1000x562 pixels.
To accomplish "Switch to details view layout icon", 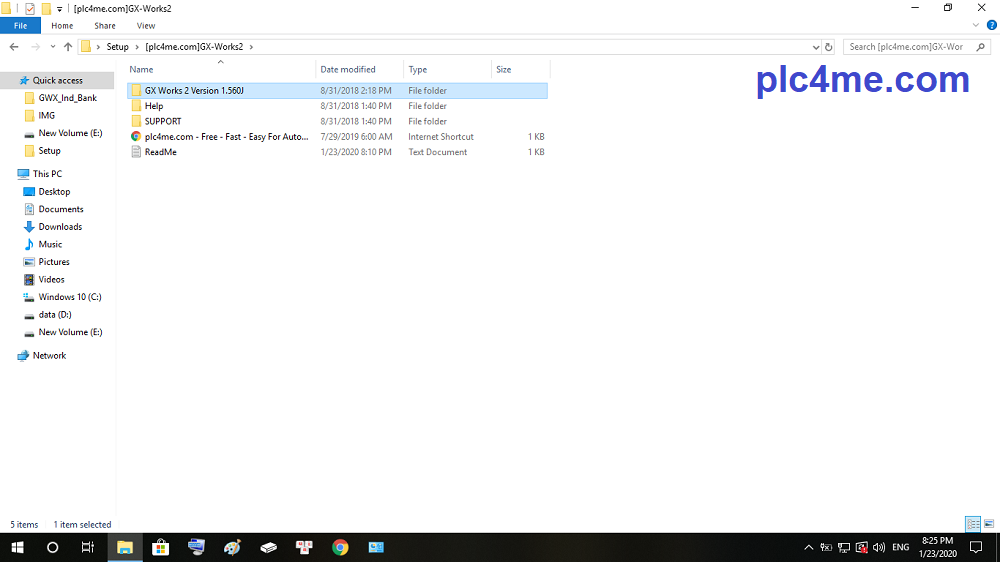I will coord(973,524).
